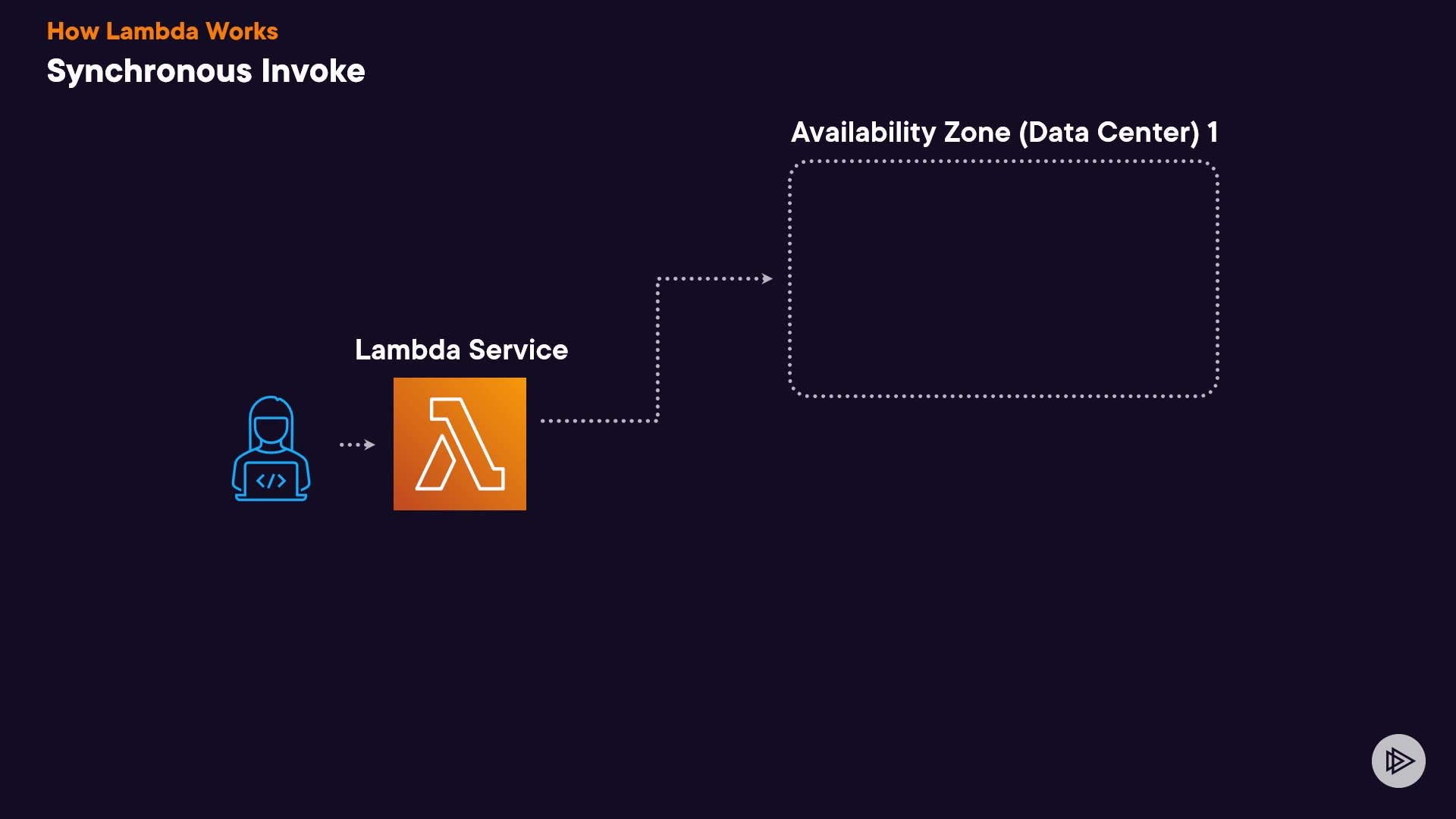Click the vertical dotted segment of the connector line
The height and width of the screenshot is (819, 1456).
click(x=657, y=349)
